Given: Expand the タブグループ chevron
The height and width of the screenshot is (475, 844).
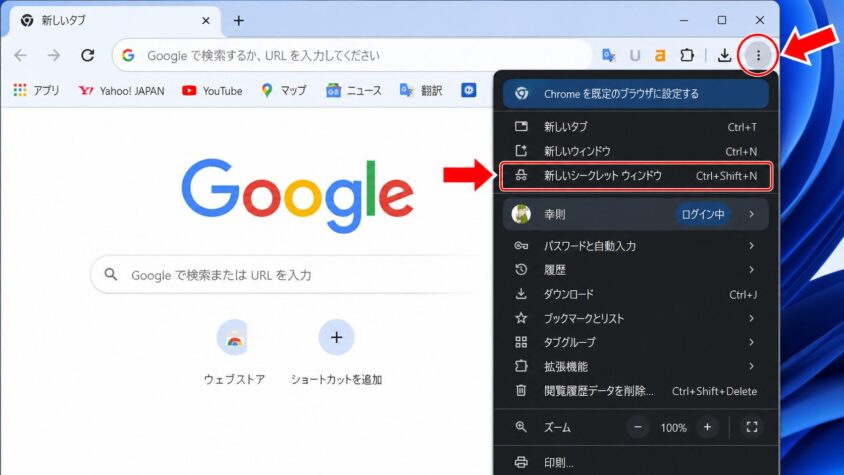Looking at the screenshot, I should point(751,342).
